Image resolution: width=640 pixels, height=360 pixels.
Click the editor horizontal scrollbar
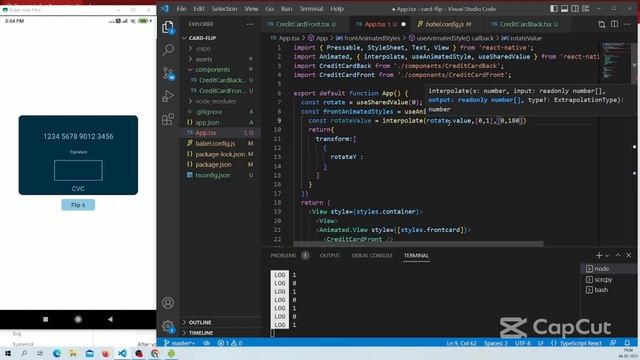coord(418,244)
